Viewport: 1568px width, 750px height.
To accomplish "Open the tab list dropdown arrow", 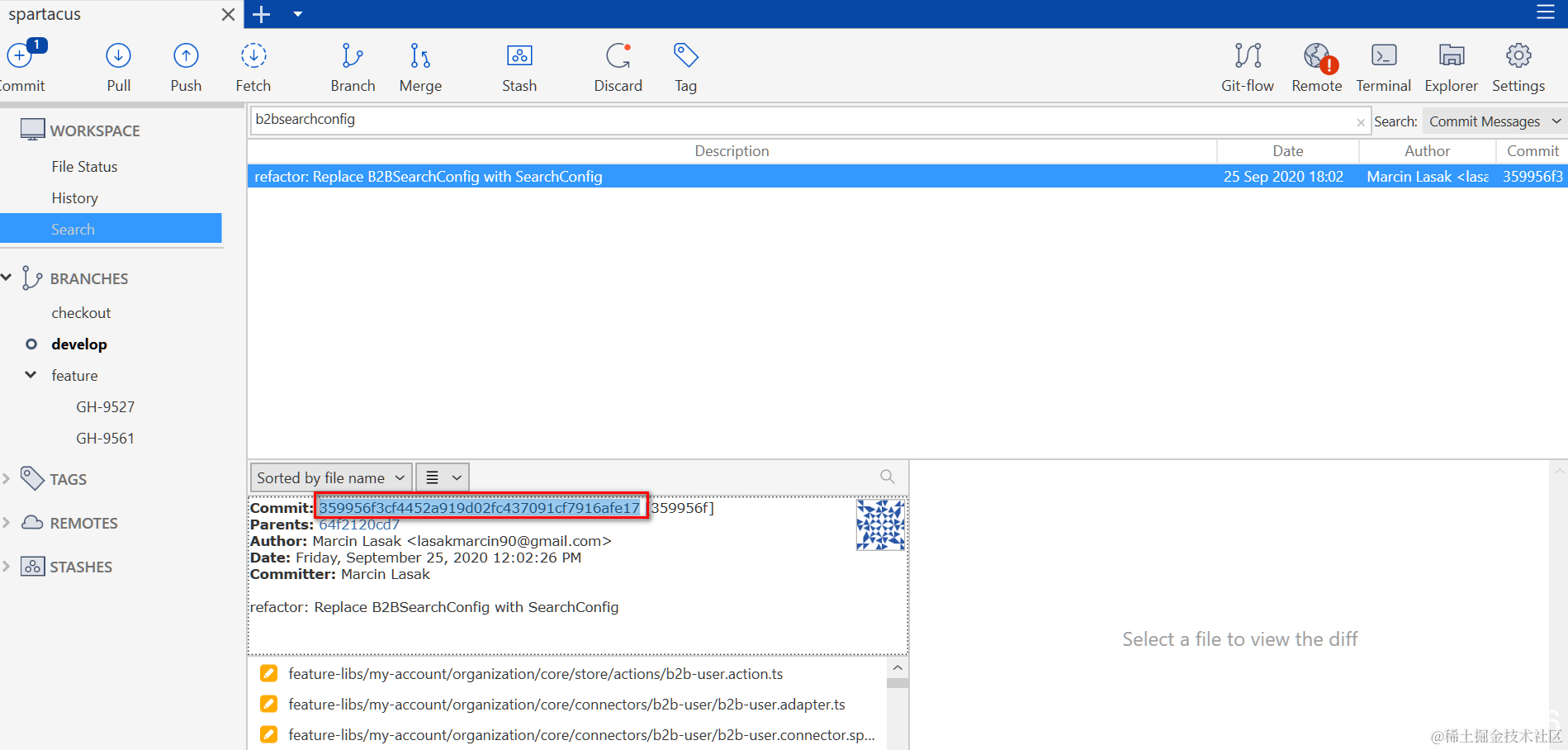I will click(298, 14).
